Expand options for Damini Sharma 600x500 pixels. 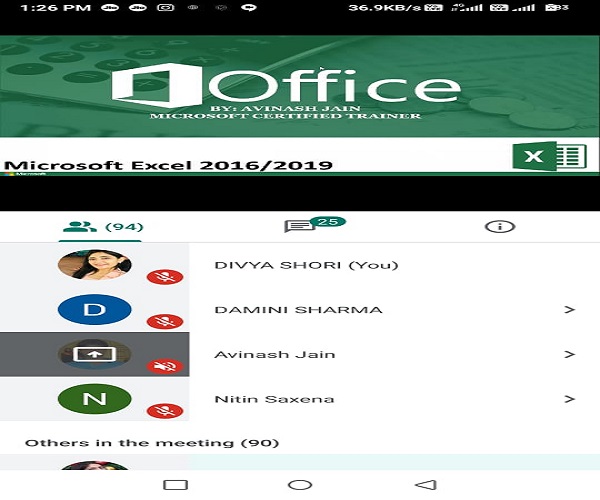[x=569, y=309]
